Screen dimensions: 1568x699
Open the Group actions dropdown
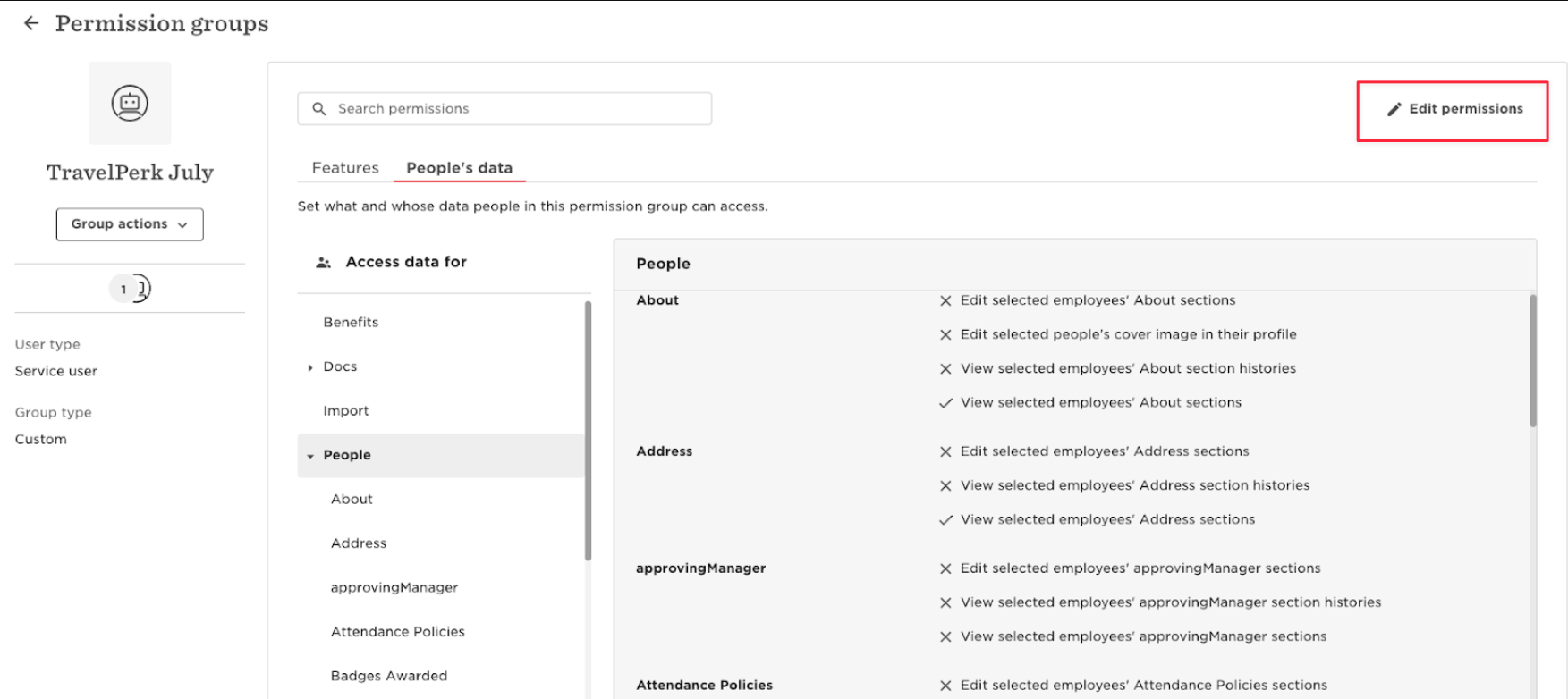pos(130,224)
